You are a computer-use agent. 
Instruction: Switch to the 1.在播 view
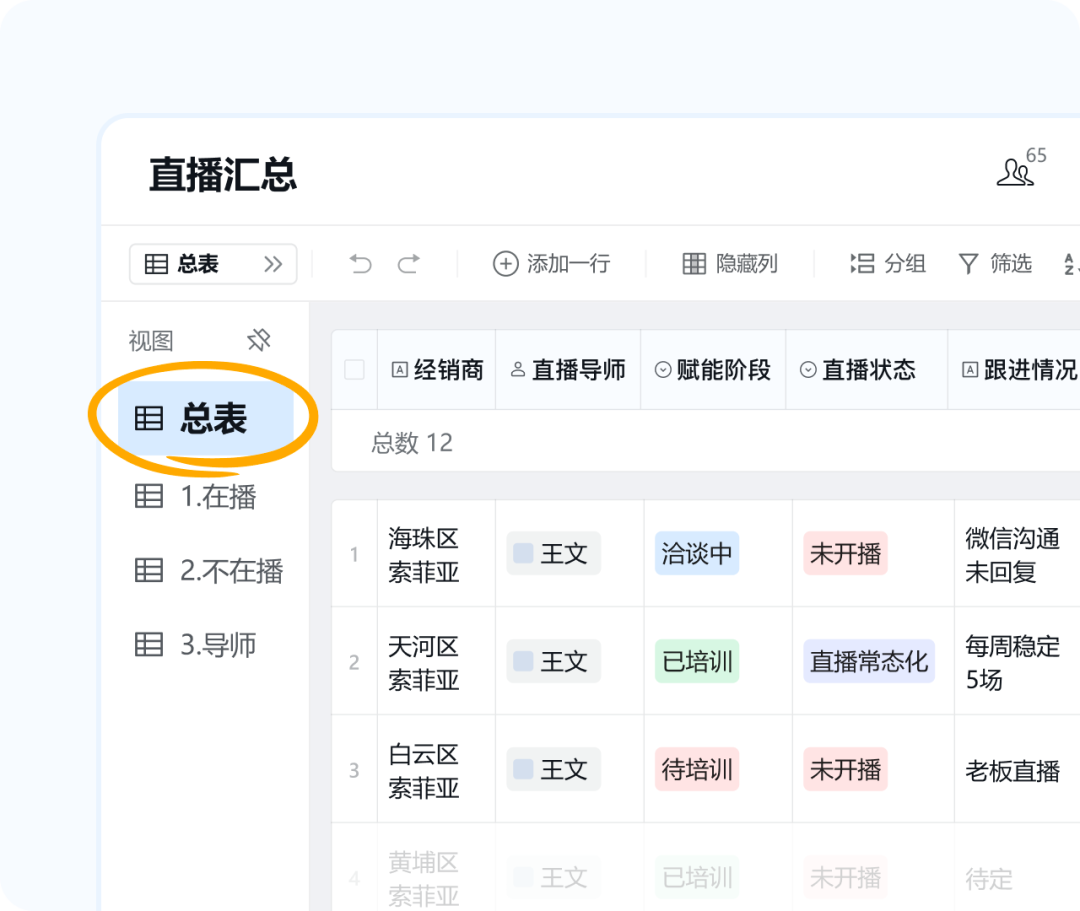[213, 496]
